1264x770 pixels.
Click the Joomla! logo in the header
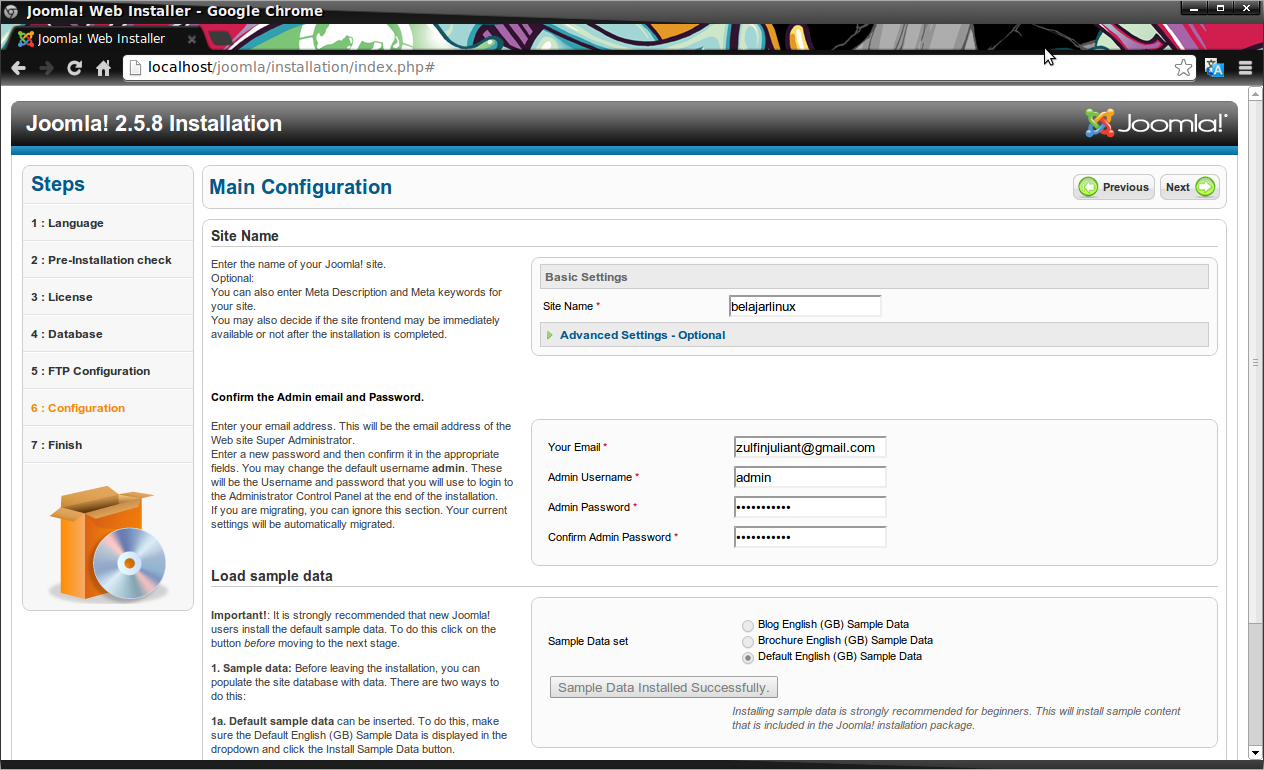coord(1156,123)
